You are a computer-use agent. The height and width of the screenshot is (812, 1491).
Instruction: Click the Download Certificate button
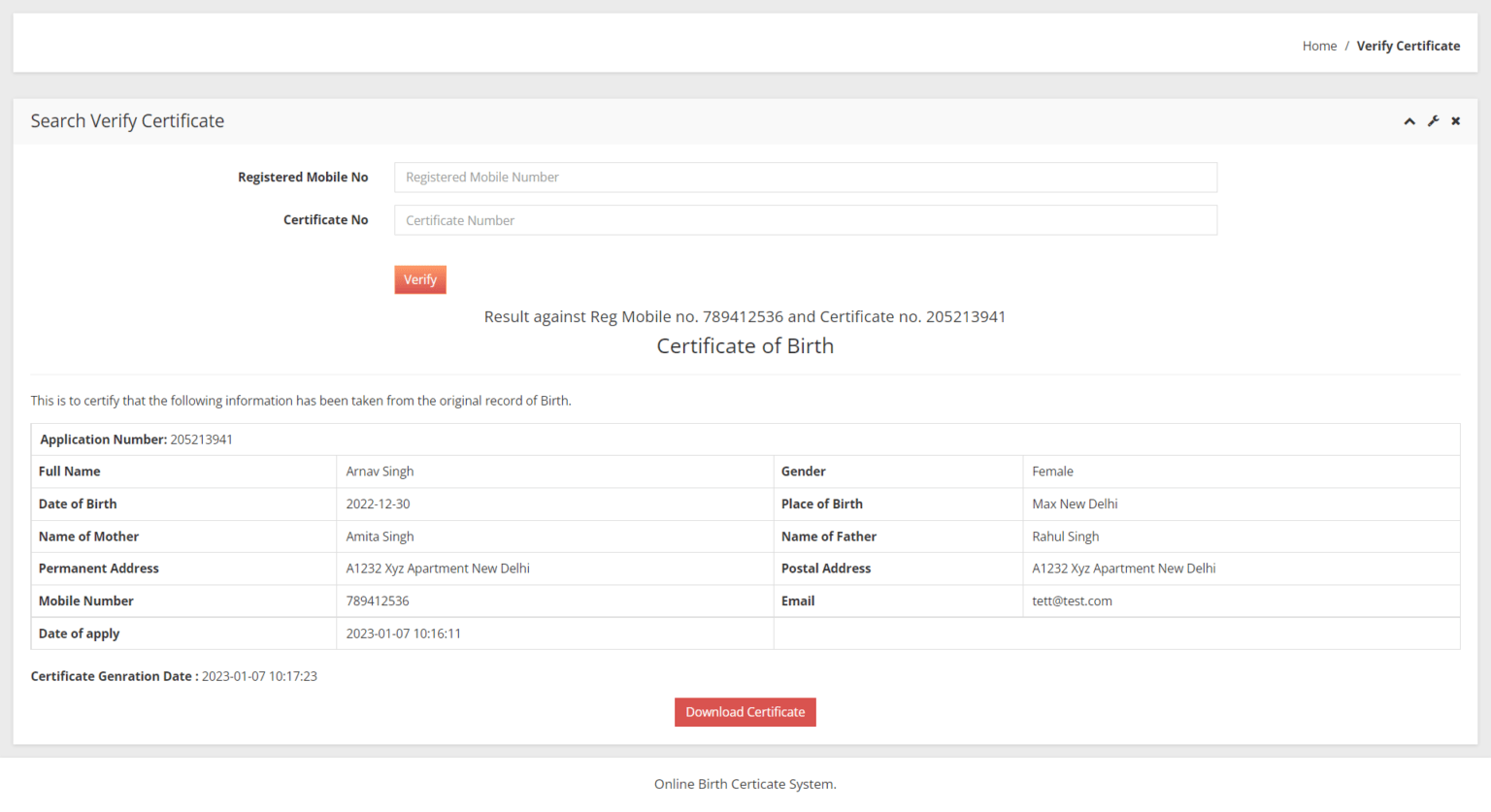[x=745, y=711]
